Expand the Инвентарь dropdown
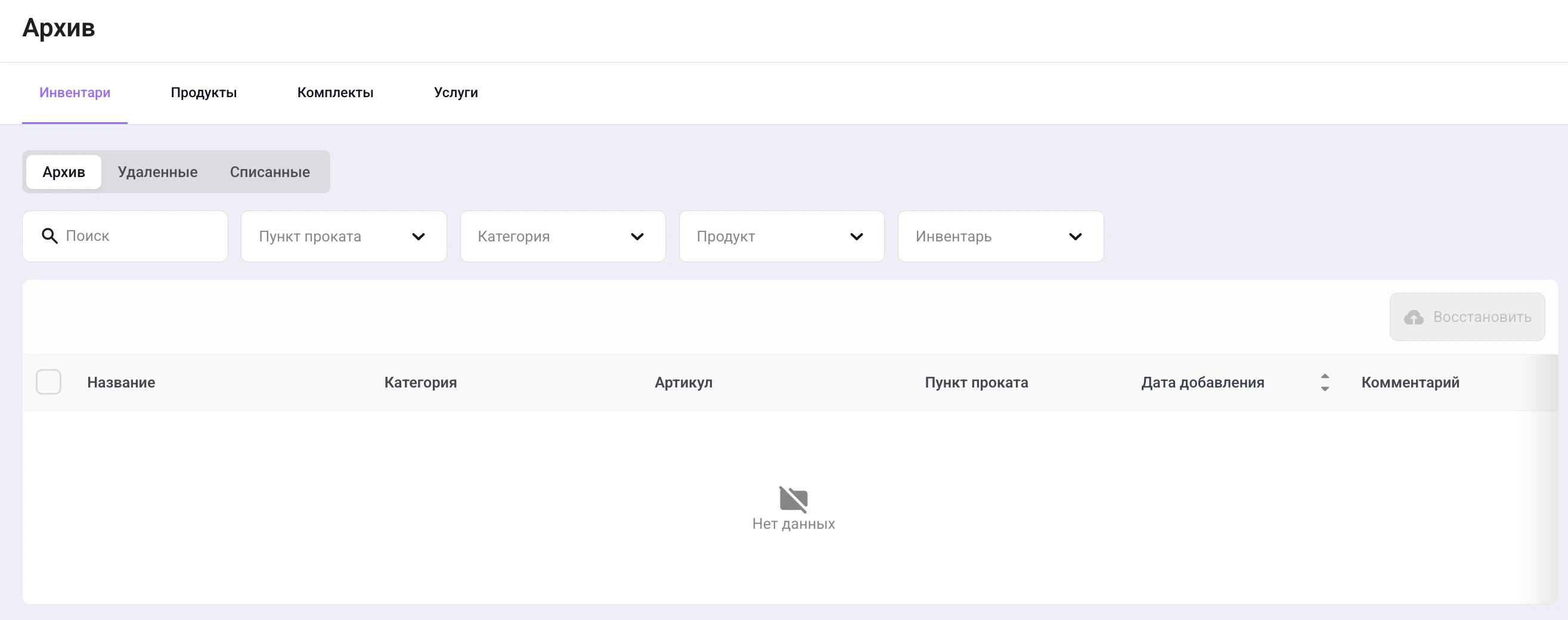Screen dimensions: 1568x620 click(1000, 236)
